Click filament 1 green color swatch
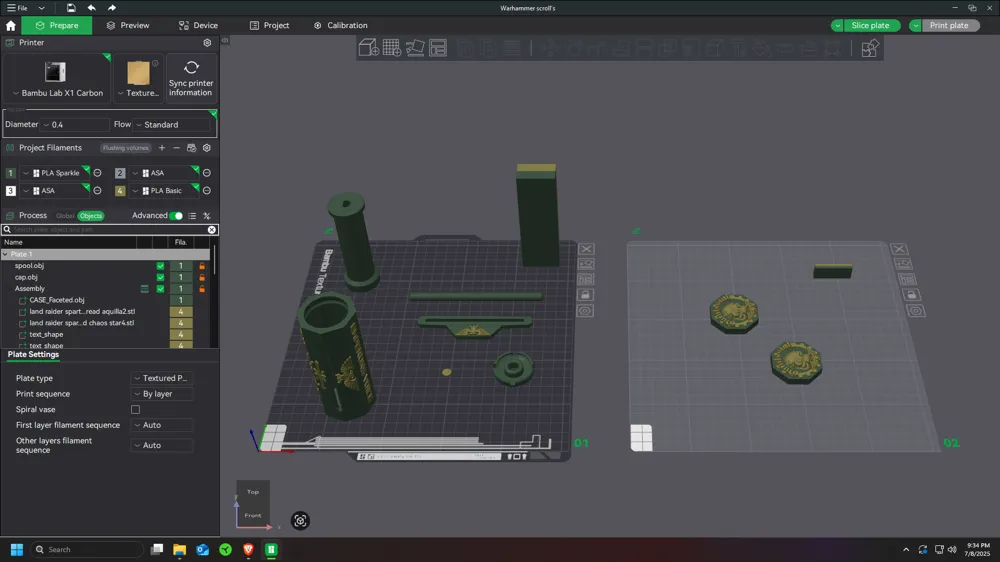The width and height of the screenshot is (1000, 562). tap(10, 173)
